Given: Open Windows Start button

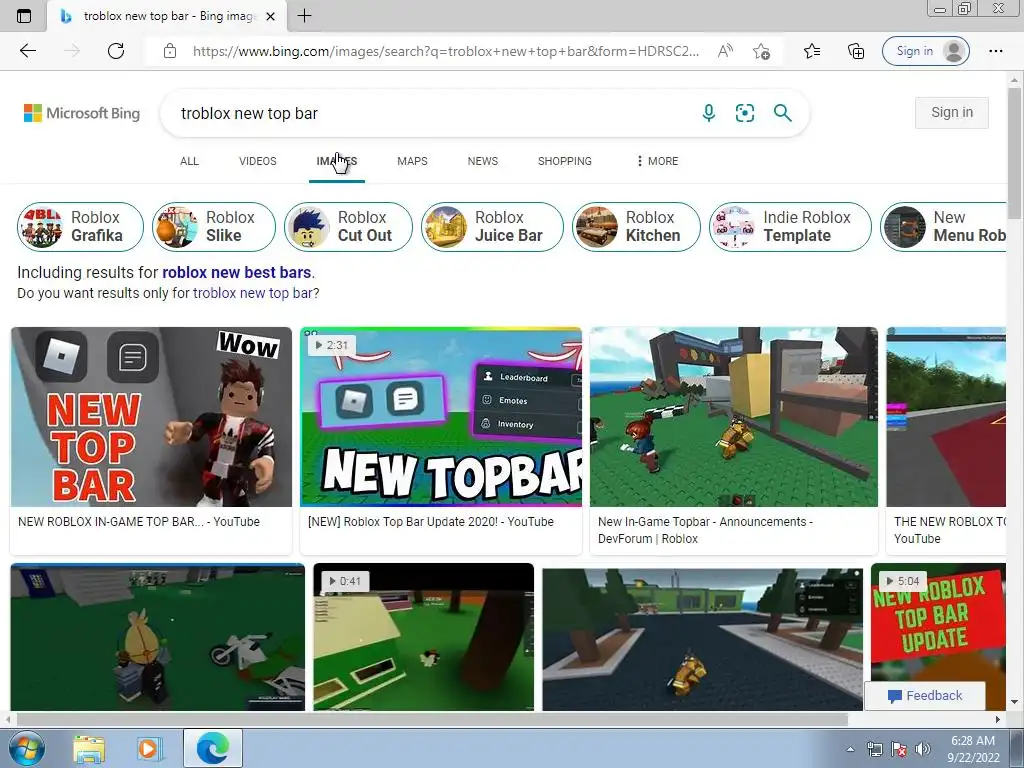Looking at the screenshot, I should click(x=26, y=748).
